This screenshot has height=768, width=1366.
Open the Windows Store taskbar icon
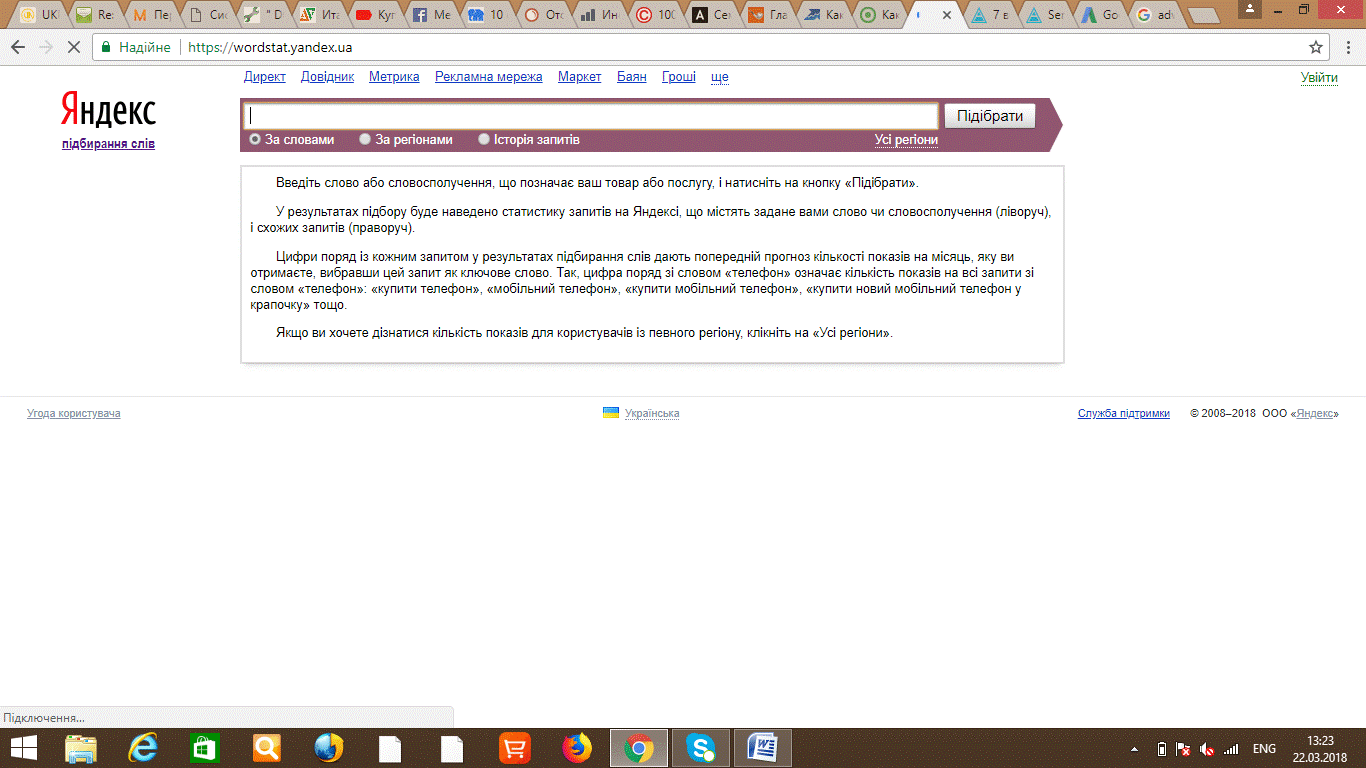(204, 748)
